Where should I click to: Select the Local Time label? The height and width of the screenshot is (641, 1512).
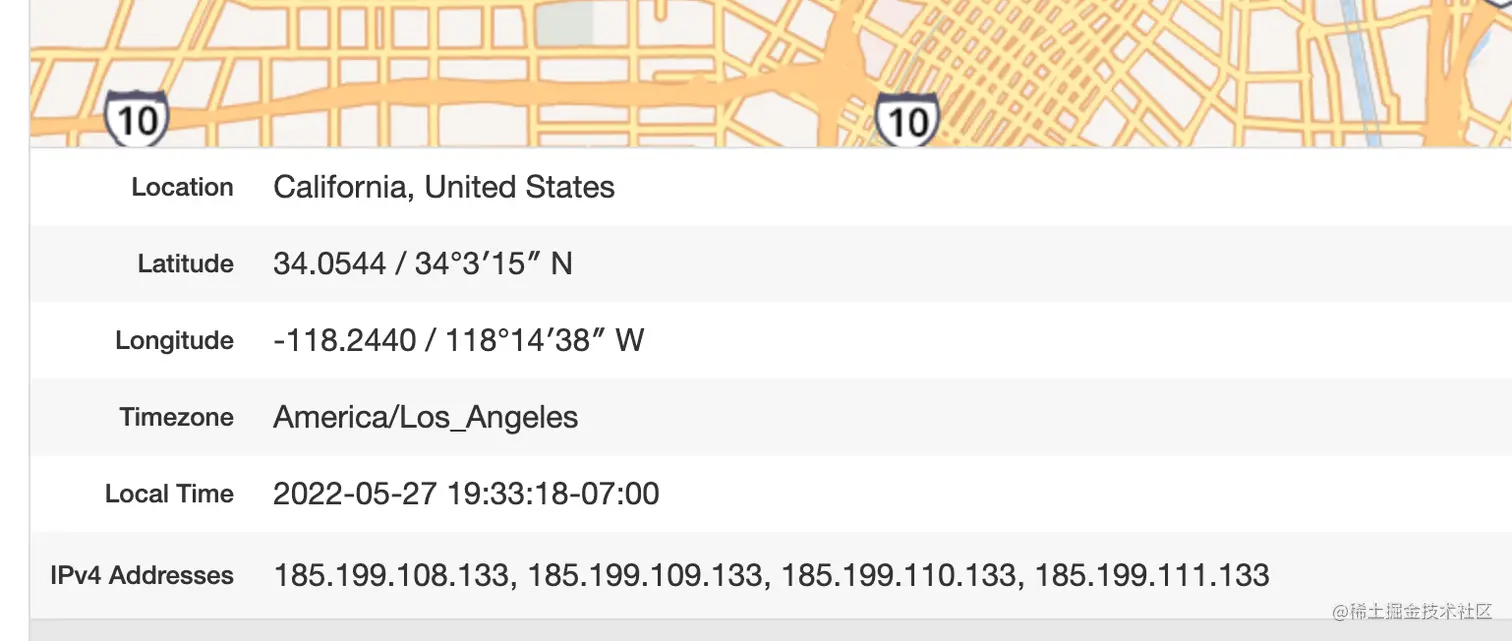tap(169, 494)
